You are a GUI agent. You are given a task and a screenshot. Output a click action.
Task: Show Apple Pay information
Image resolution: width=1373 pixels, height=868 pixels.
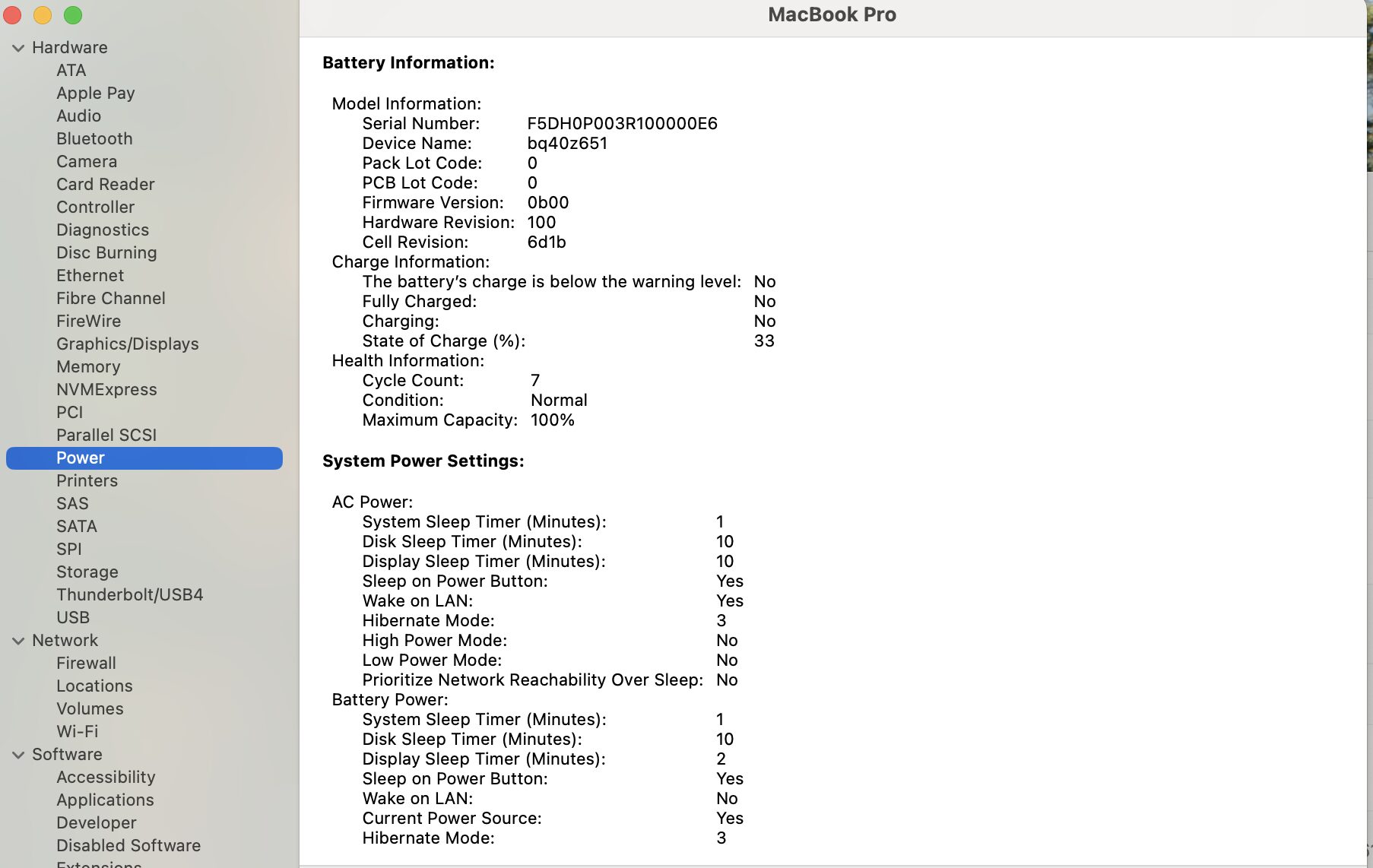point(96,93)
